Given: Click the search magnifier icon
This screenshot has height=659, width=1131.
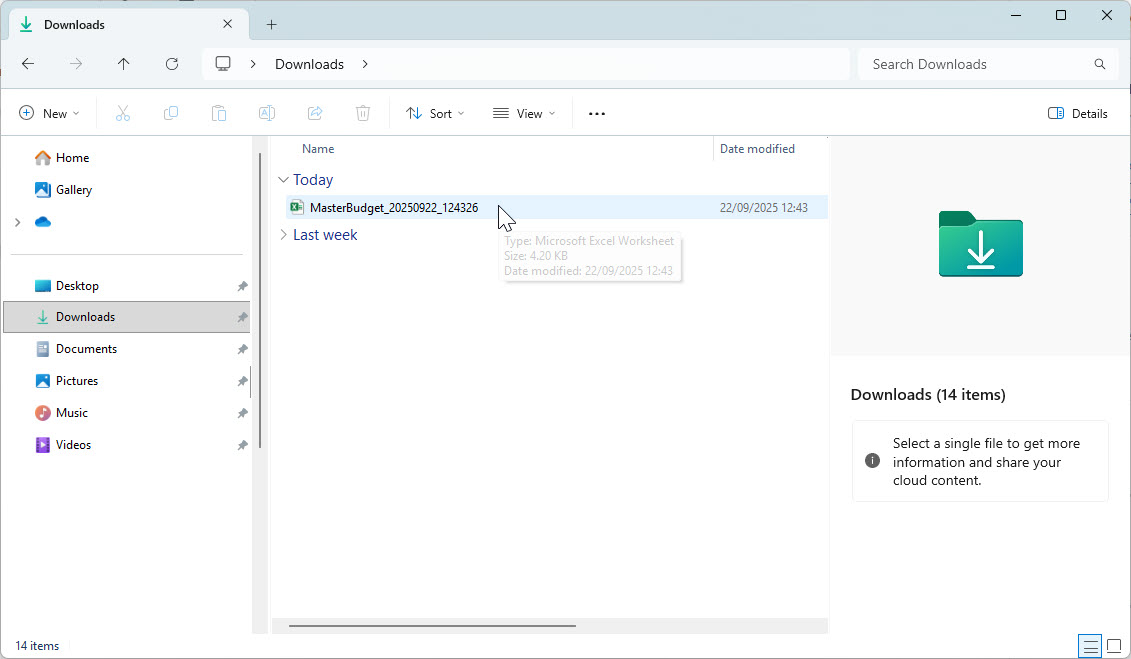Looking at the screenshot, I should tap(1099, 64).
